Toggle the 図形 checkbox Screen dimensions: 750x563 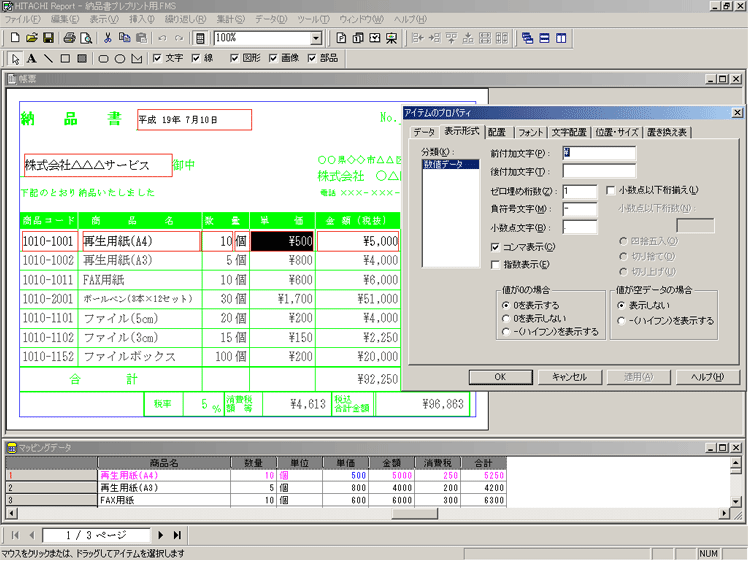pos(234,58)
